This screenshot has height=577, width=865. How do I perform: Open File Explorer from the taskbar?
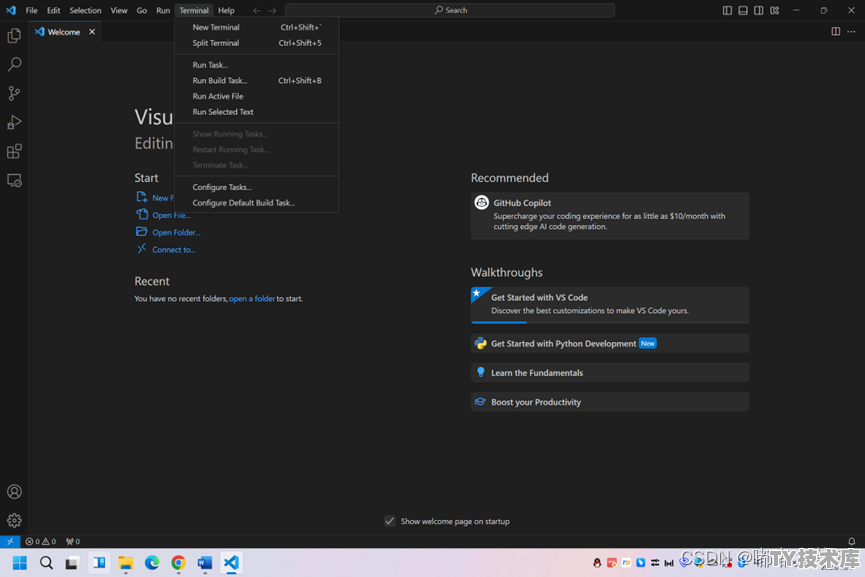126,563
